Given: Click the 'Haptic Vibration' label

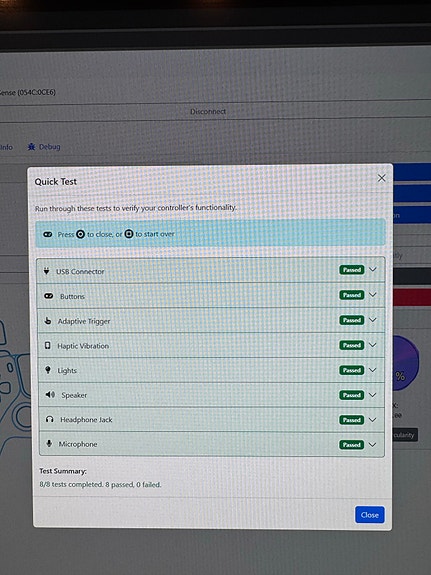Looking at the screenshot, I should point(83,346).
